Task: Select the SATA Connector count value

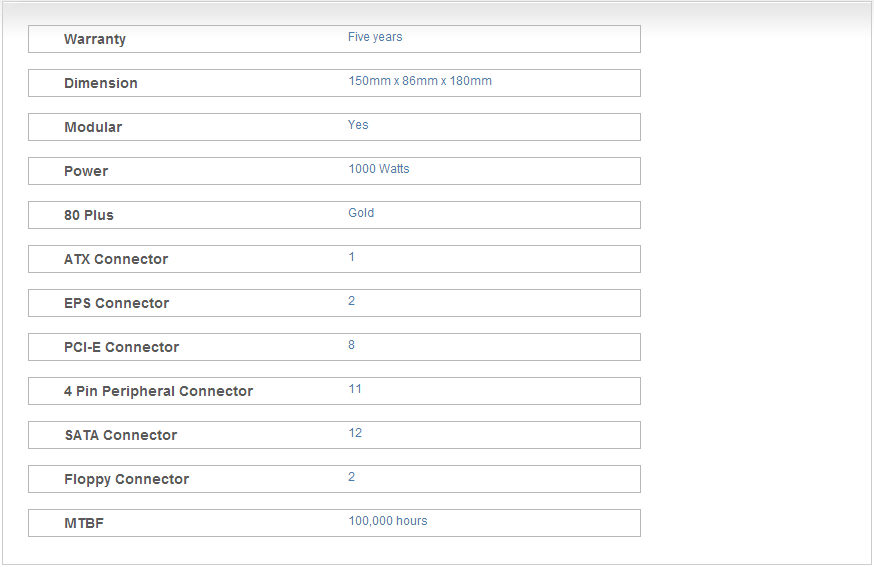Action: tap(355, 433)
